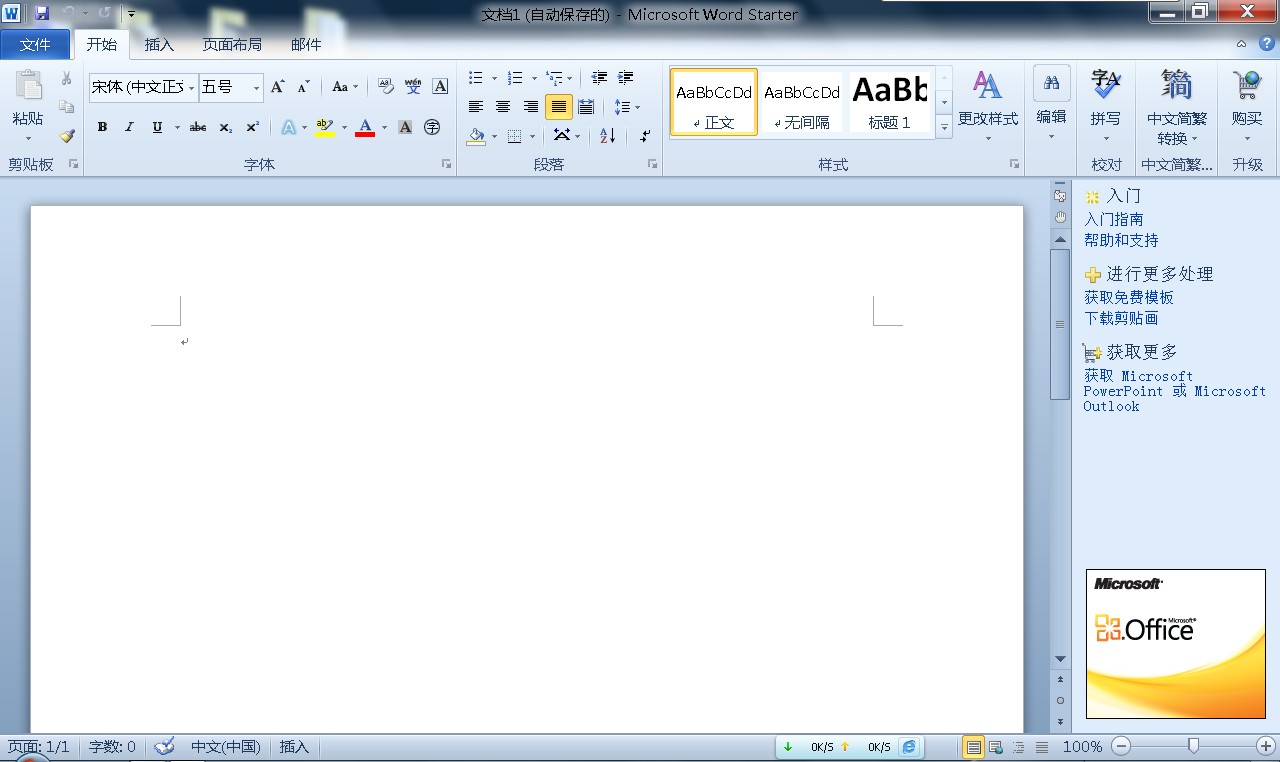Image resolution: width=1280 pixels, height=762 pixels.
Task: Apply character border icon
Action: click(x=440, y=87)
